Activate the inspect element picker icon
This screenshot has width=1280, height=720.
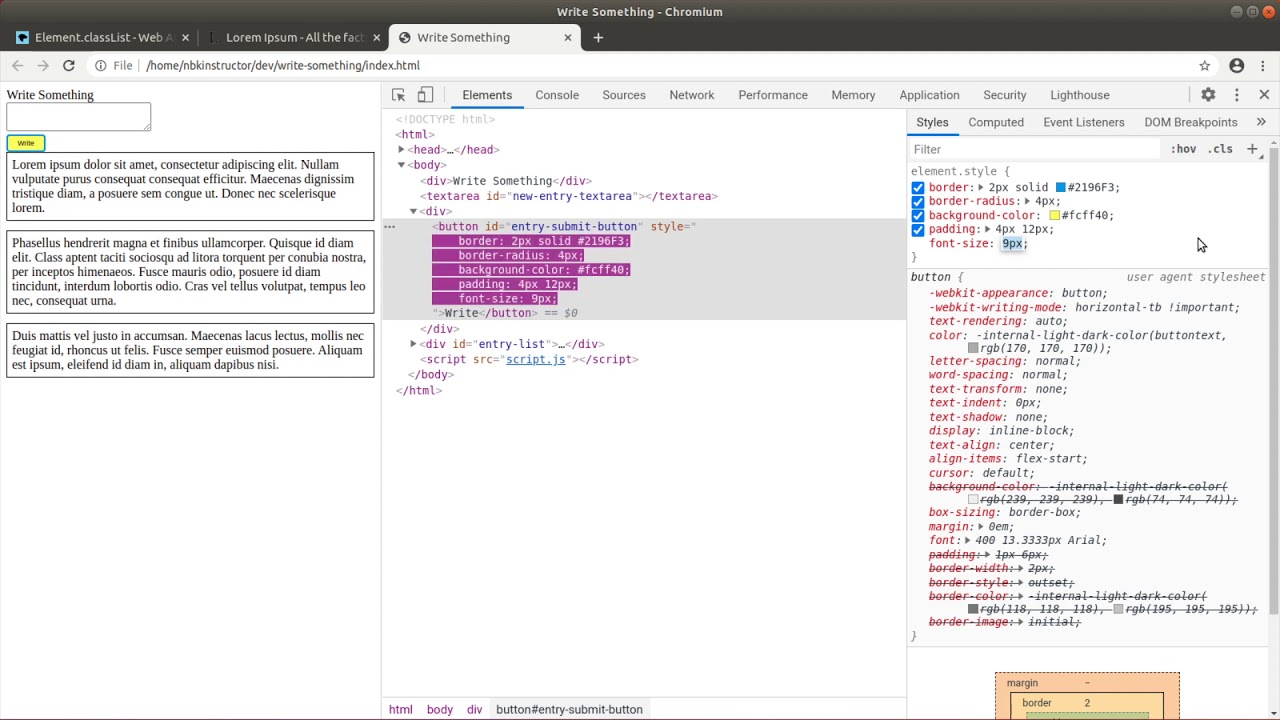pyautogui.click(x=398, y=95)
